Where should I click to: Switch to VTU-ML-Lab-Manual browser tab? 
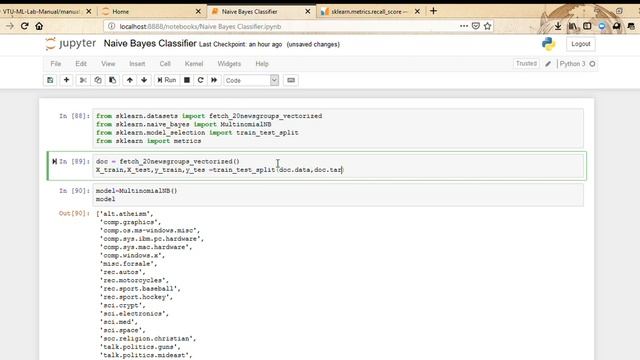[x=41, y=12]
